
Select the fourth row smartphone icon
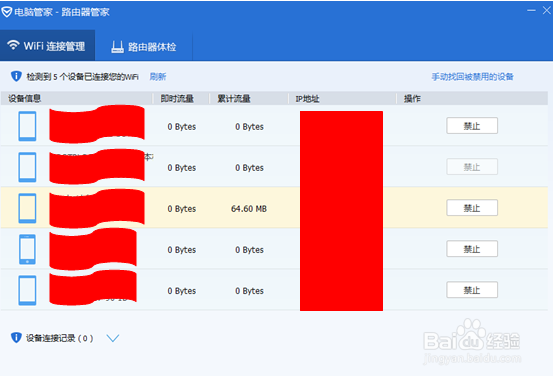(27, 249)
